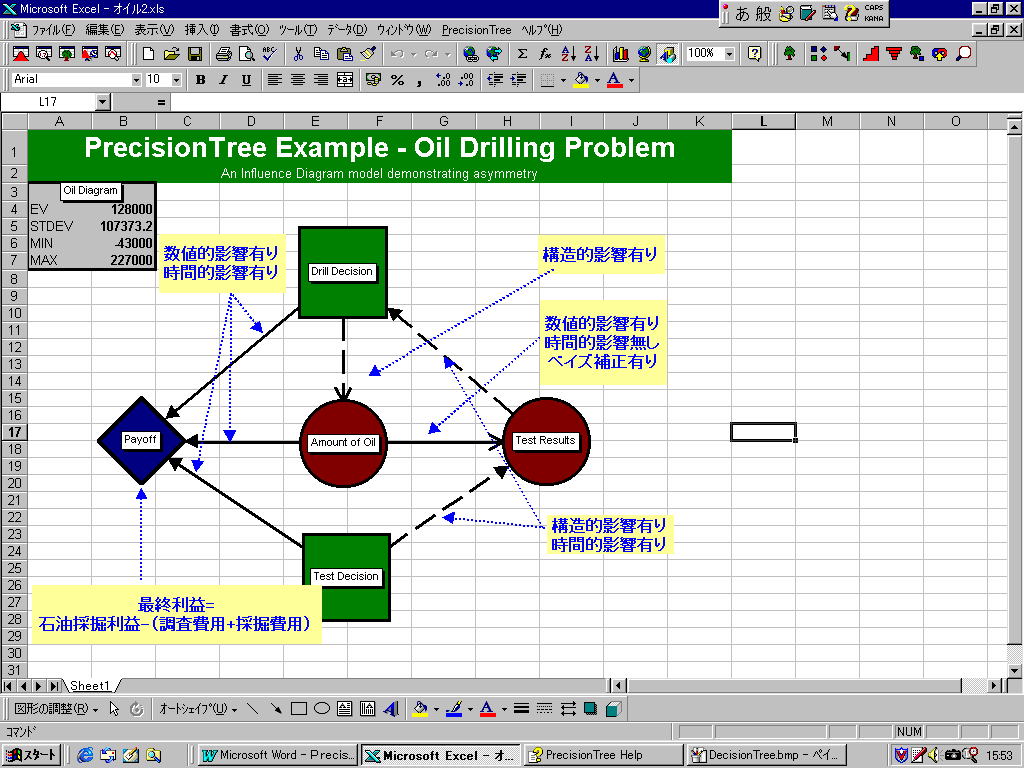Open the font size 10 dropdown

pyautogui.click(x=176, y=80)
